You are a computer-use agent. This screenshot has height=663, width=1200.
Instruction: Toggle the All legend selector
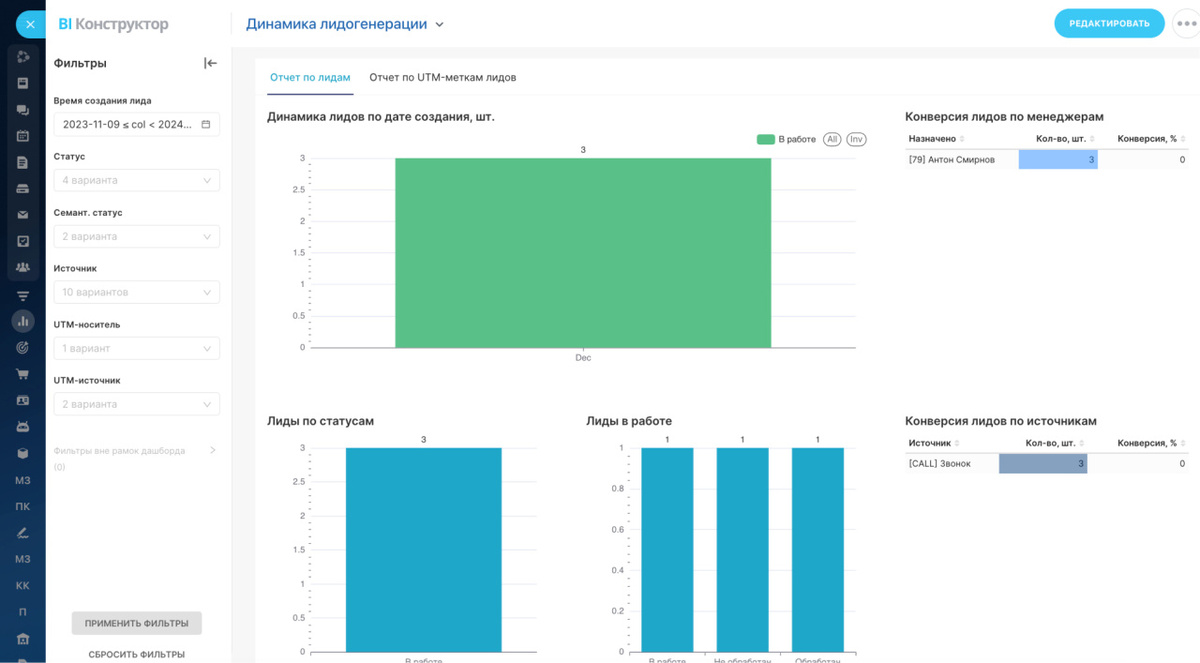click(832, 139)
